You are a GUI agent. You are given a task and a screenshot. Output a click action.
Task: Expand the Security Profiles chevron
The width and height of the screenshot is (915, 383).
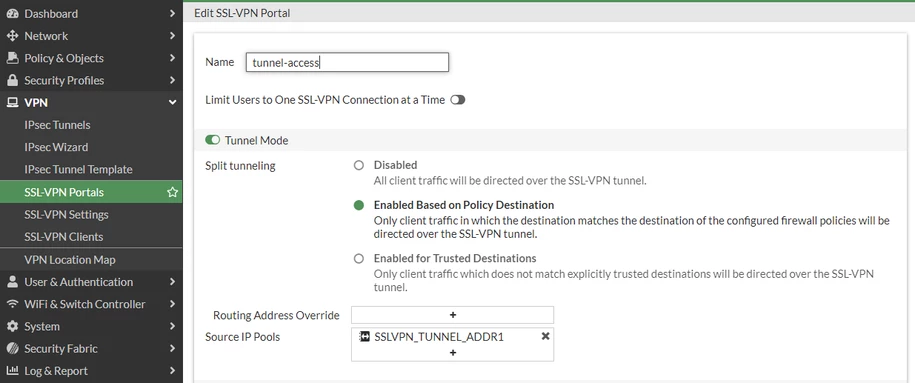point(172,80)
